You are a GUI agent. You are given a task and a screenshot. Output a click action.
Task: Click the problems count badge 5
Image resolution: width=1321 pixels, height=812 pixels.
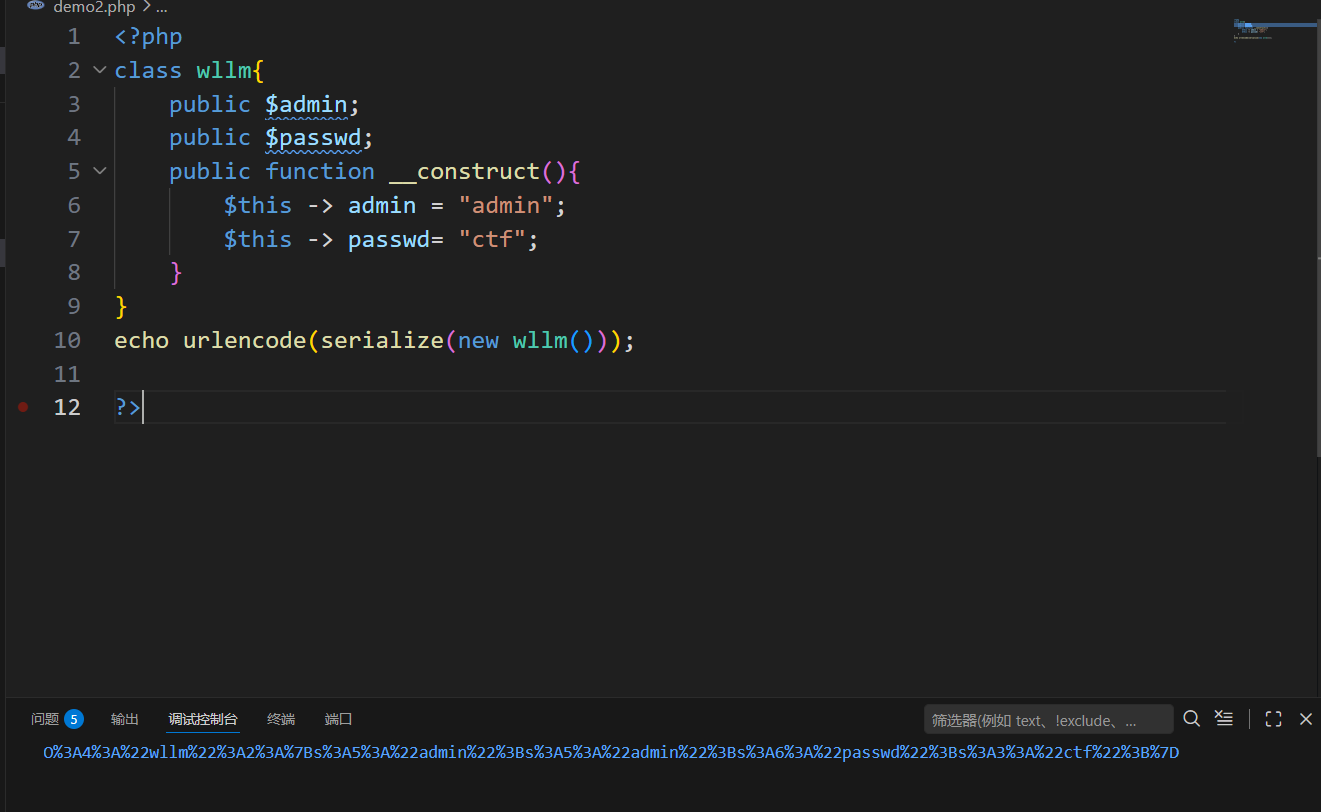pyautogui.click(x=74, y=719)
